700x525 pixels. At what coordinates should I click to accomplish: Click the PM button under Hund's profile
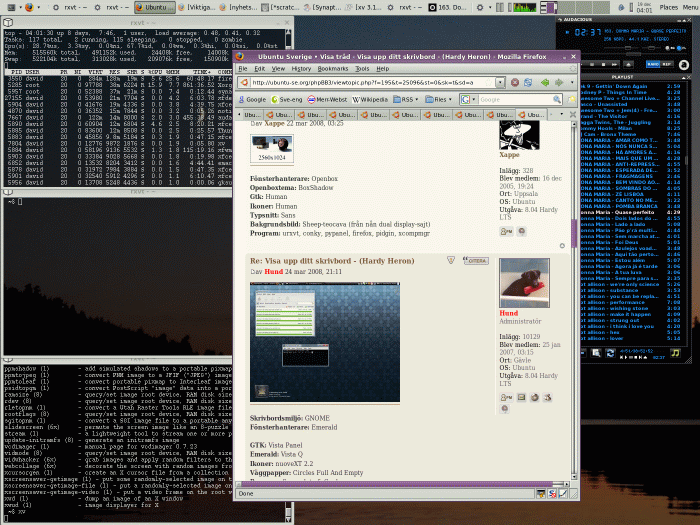(x=506, y=397)
